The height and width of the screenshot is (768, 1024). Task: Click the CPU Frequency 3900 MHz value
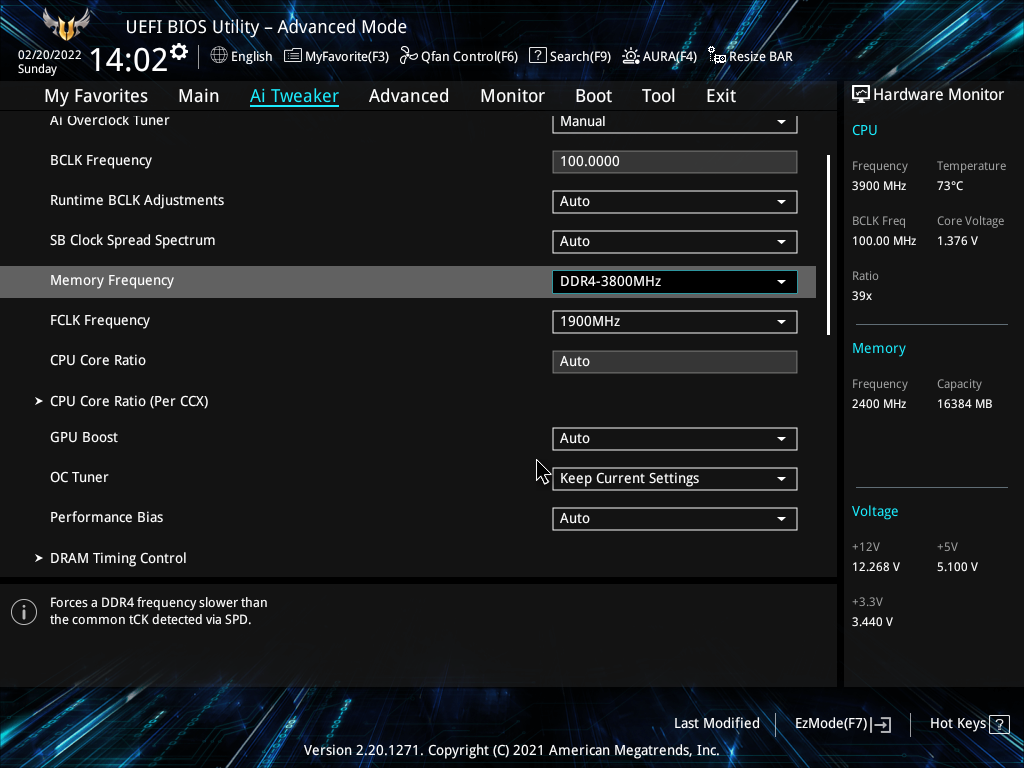tap(879, 186)
